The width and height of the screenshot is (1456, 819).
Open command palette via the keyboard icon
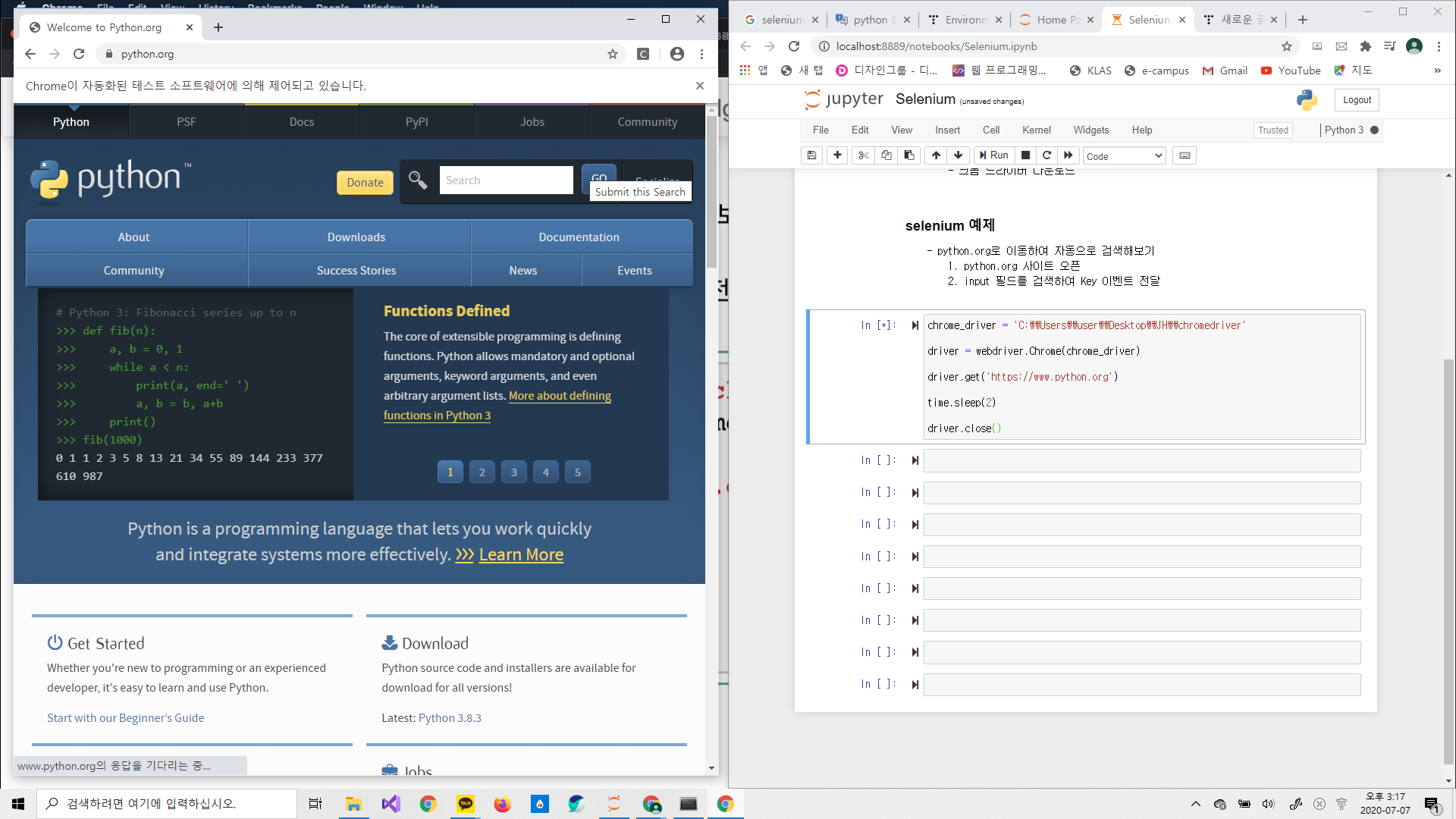[1185, 155]
